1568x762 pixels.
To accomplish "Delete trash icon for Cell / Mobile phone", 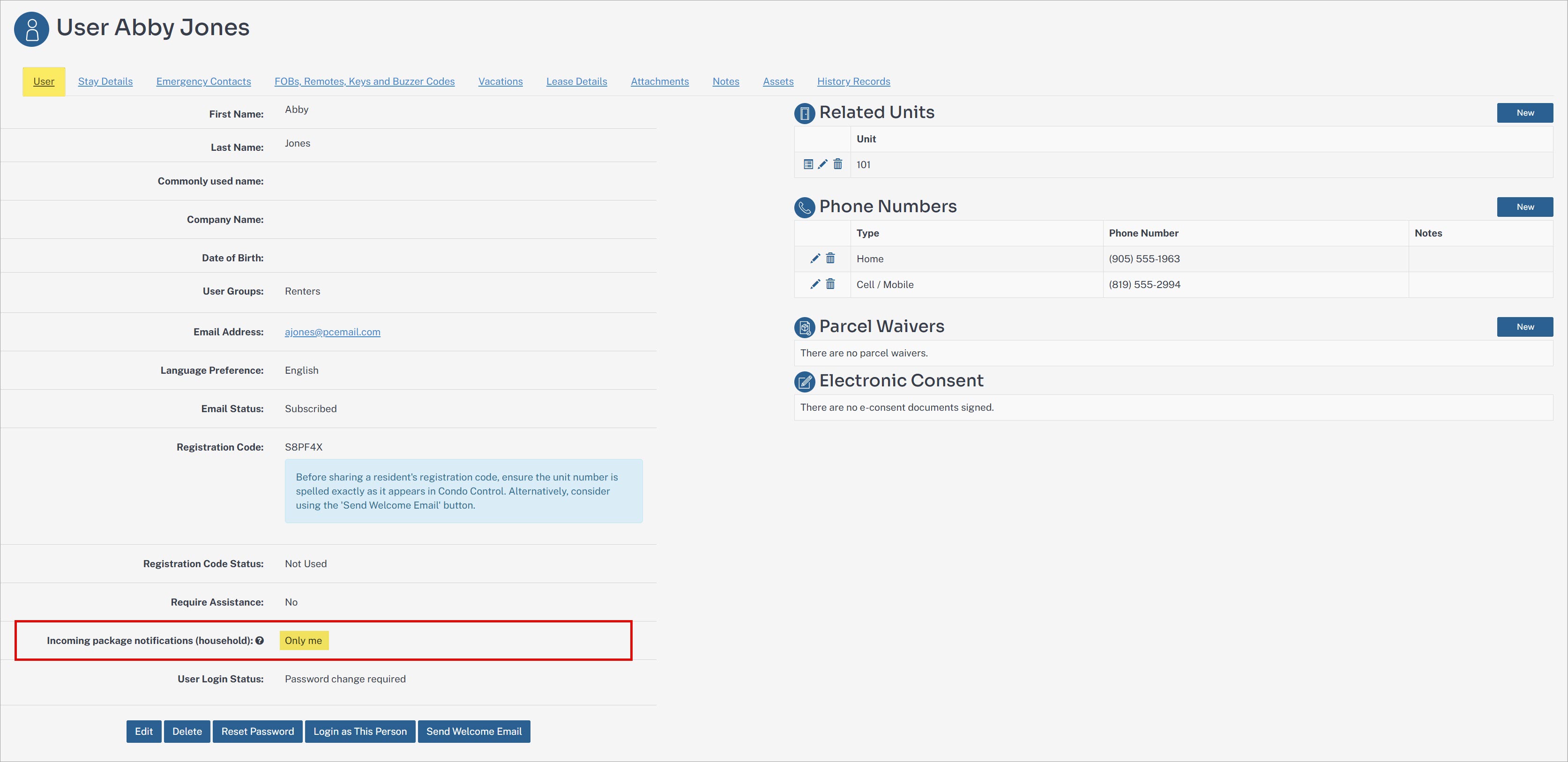I will [x=830, y=284].
